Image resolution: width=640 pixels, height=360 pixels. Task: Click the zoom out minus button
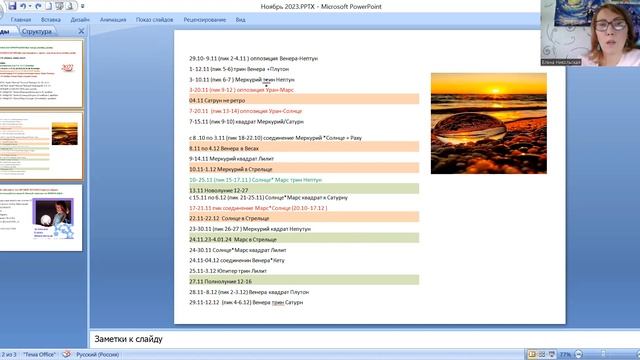578,354
